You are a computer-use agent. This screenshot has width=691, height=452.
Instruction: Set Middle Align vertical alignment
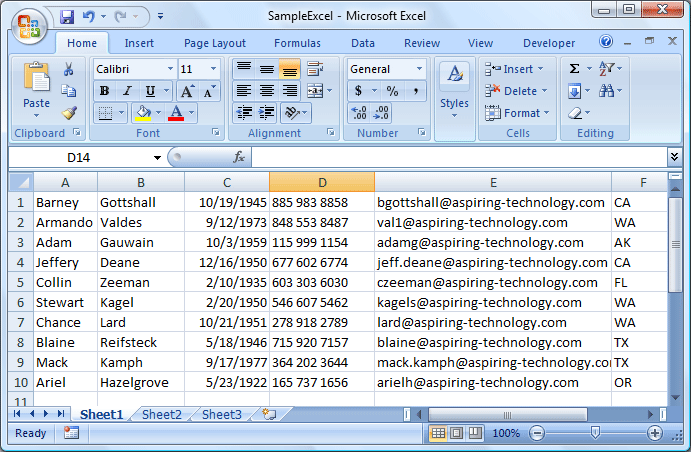pos(267,69)
